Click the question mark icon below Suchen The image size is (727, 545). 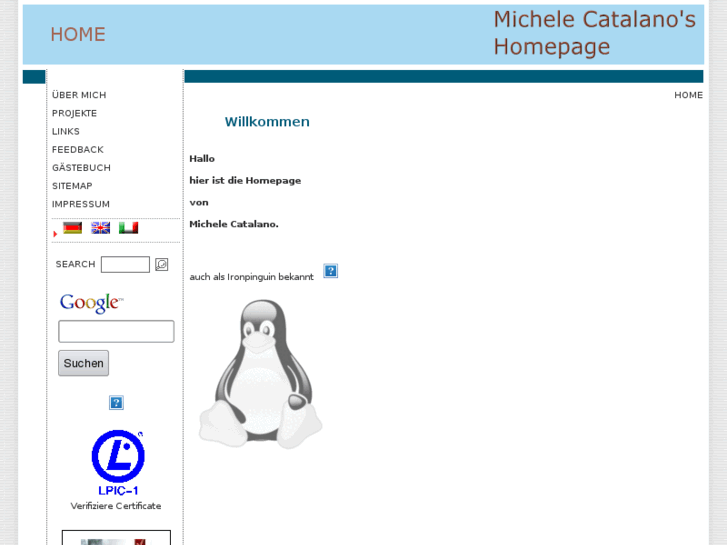[116, 403]
